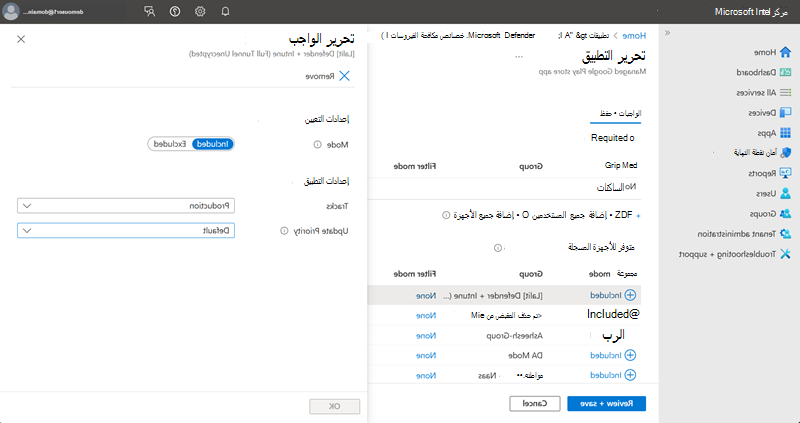Open the notifications bell icon
Viewport: 800px width, 423px height.
[x=225, y=11]
